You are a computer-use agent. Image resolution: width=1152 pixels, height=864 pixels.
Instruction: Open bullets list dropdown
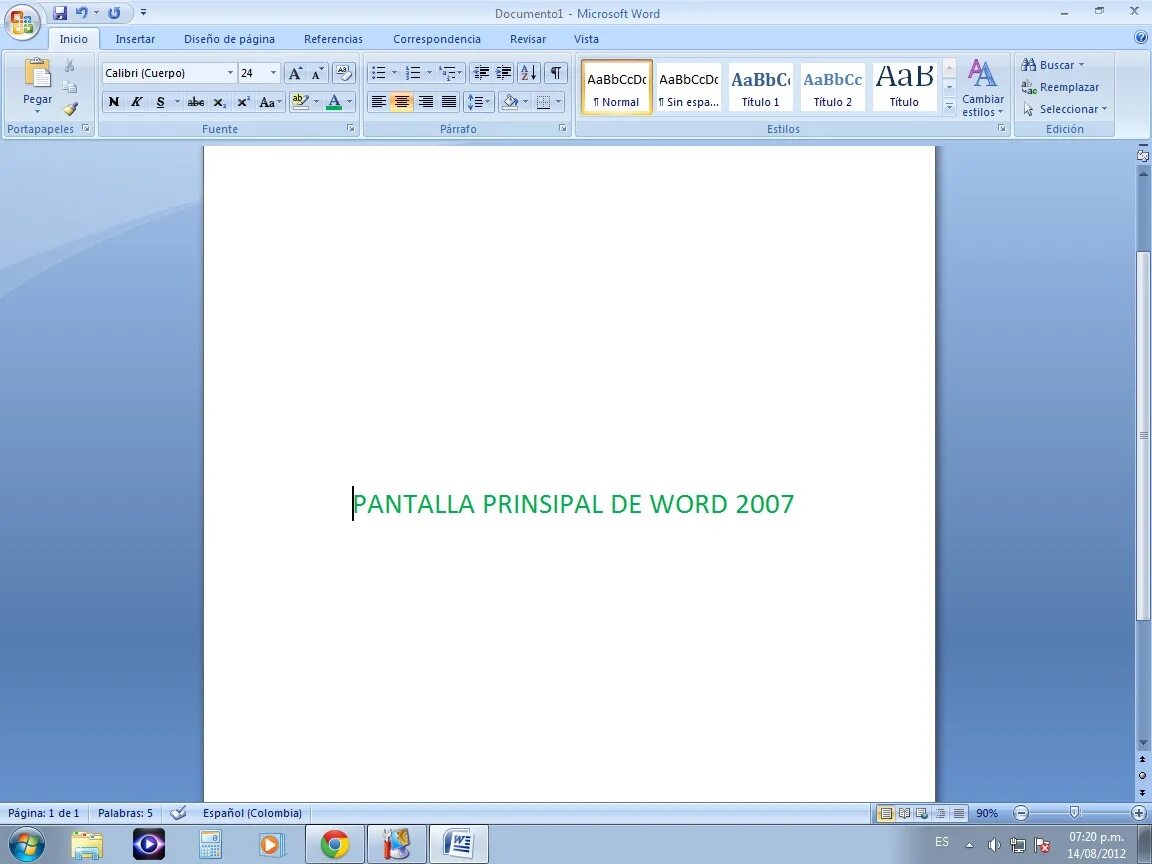pyautogui.click(x=395, y=73)
